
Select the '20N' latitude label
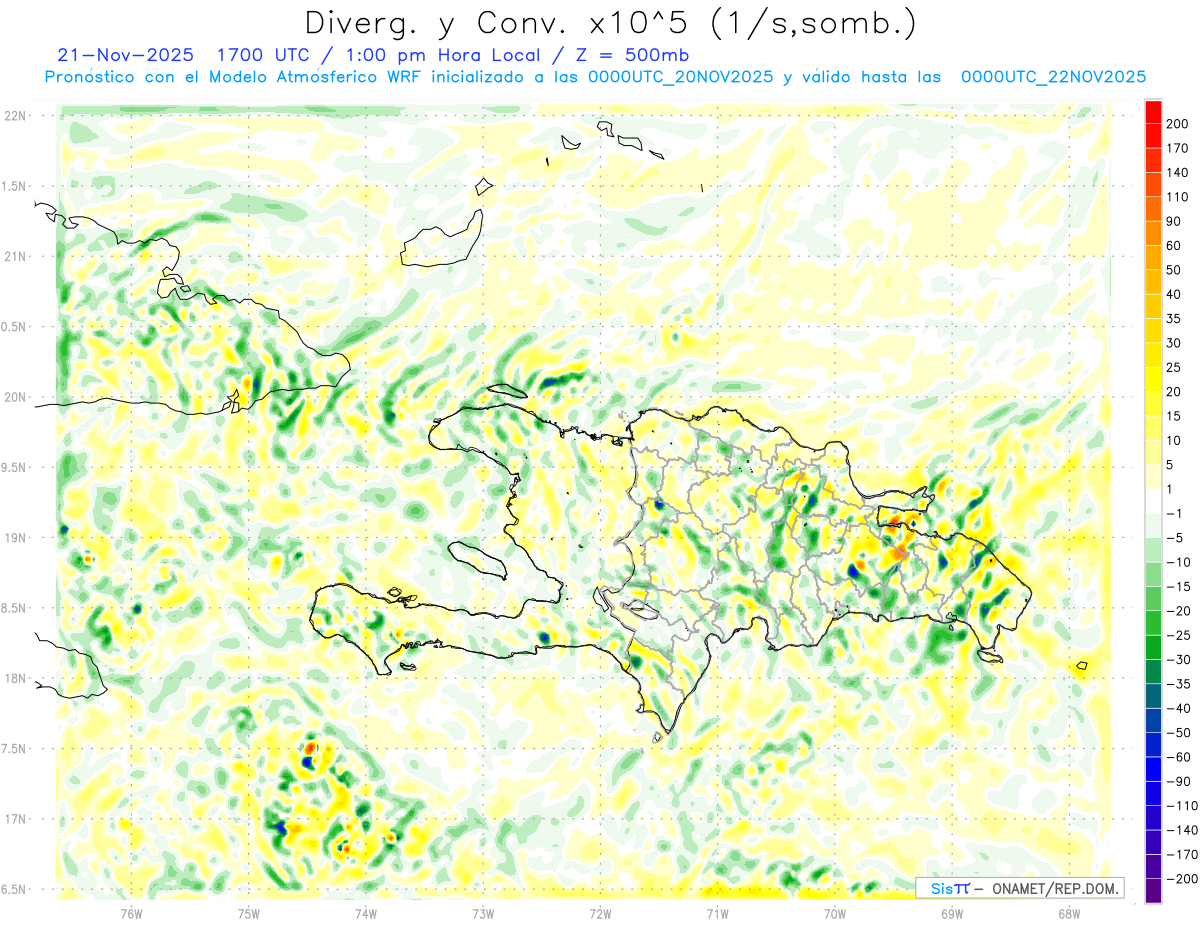14,397
